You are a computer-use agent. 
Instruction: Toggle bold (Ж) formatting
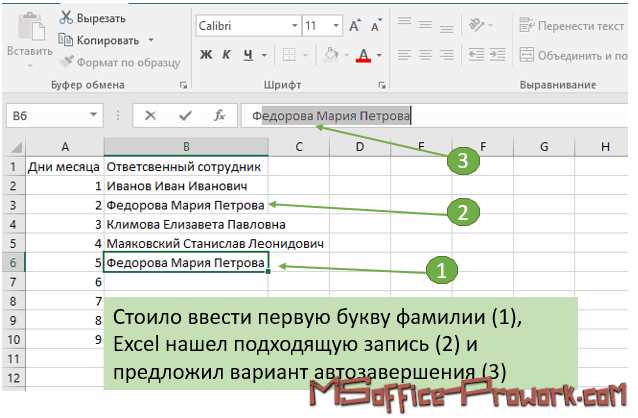click(206, 55)
